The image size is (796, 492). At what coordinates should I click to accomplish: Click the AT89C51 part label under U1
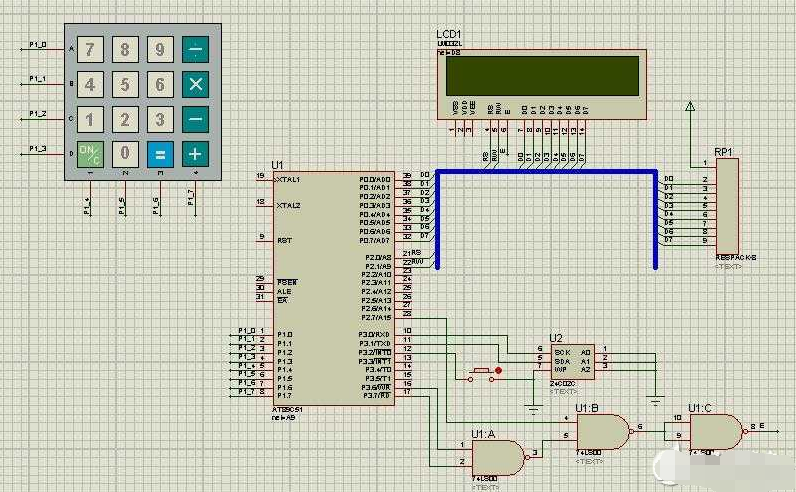pyautogui.click(x=287, y=409)
